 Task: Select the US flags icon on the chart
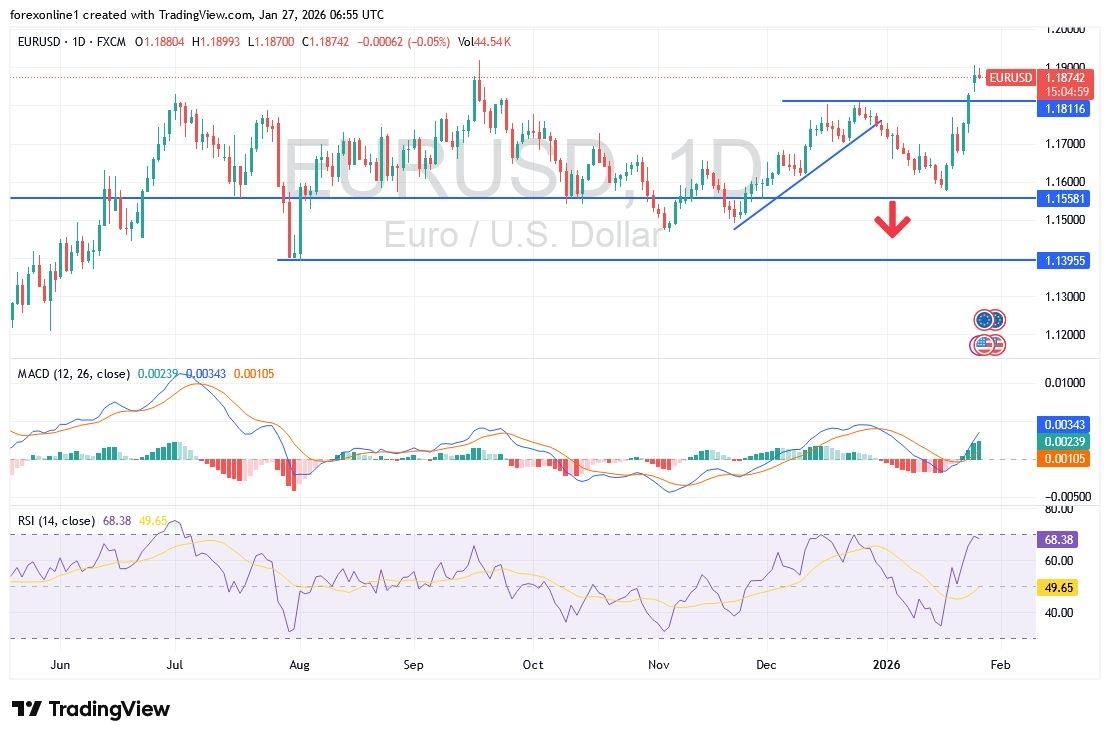[x=989, y=343]
